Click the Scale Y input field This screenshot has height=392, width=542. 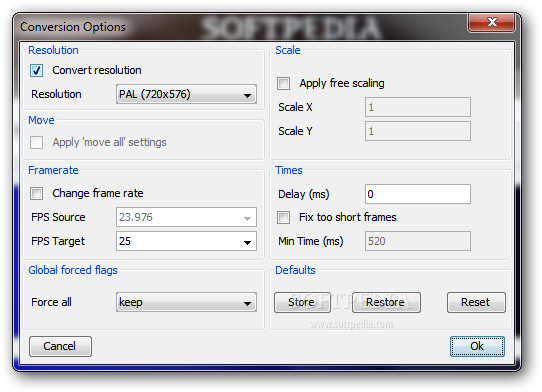click(x=418, y=131)
